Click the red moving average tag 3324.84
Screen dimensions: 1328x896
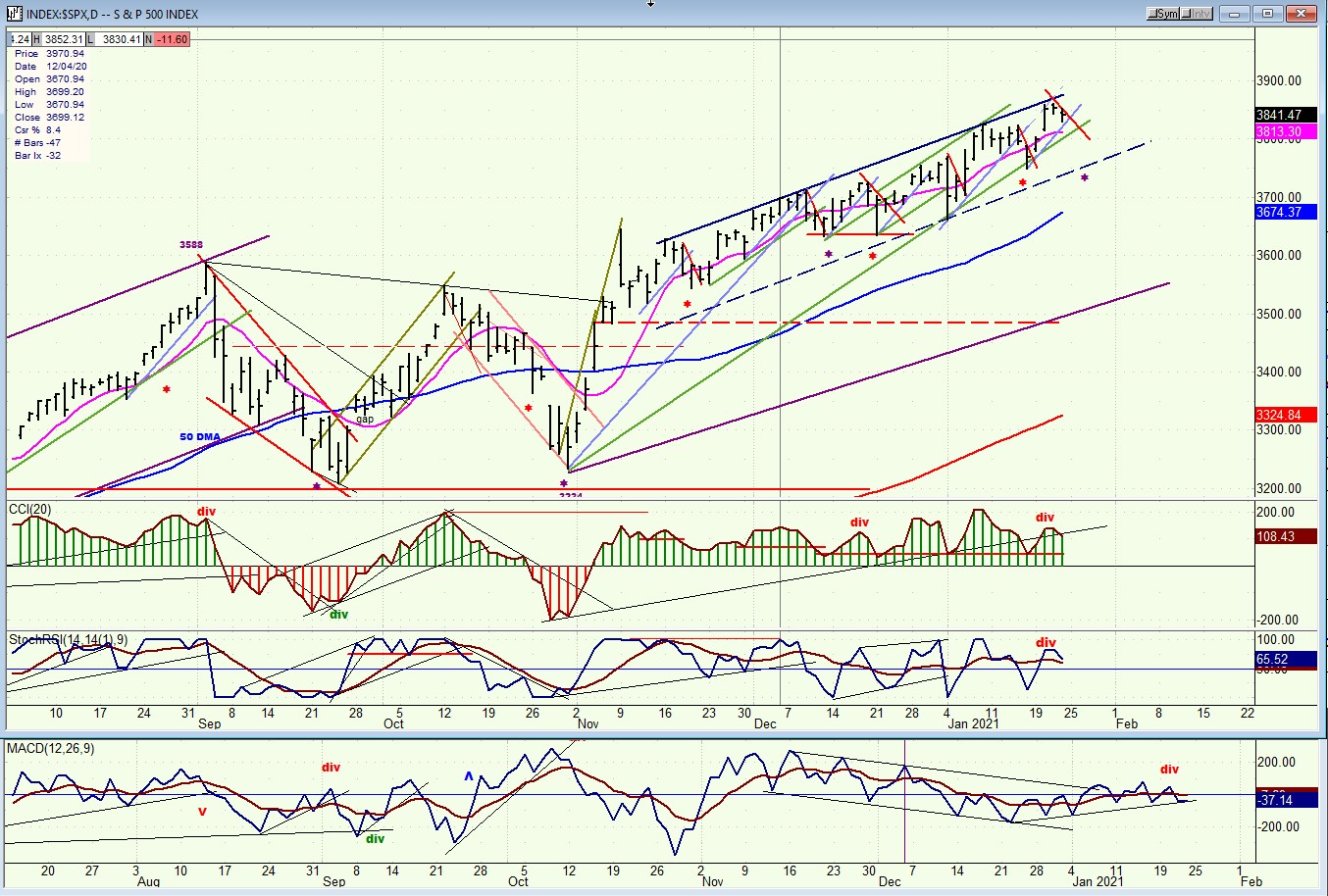coord(1285,415)
